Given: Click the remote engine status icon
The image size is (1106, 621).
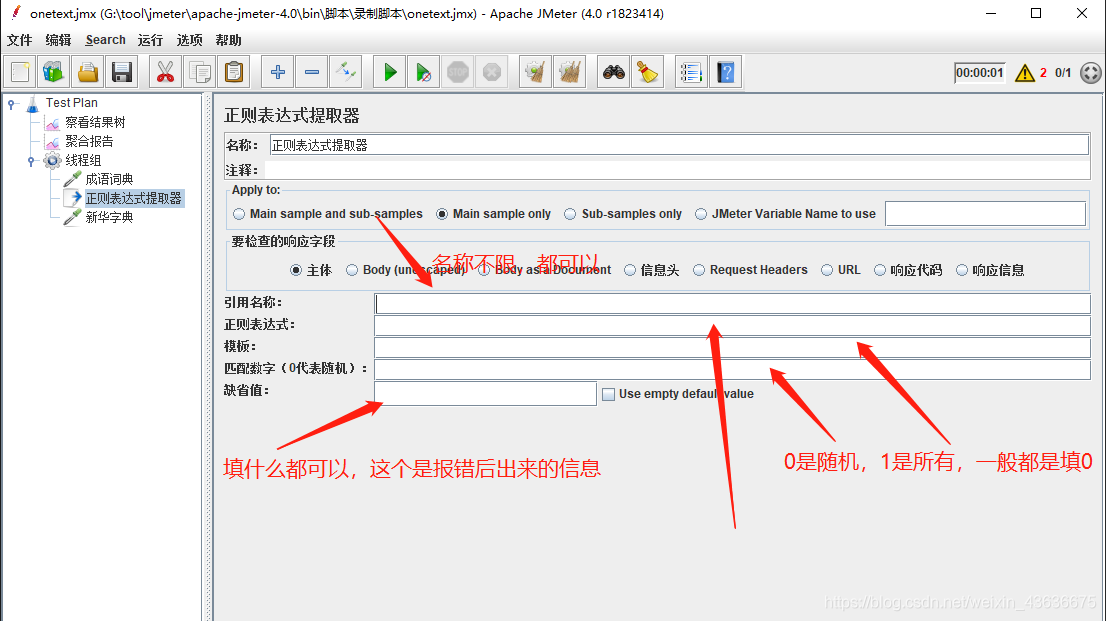Looking at the screenshot, I should [x=1090, y=73].
